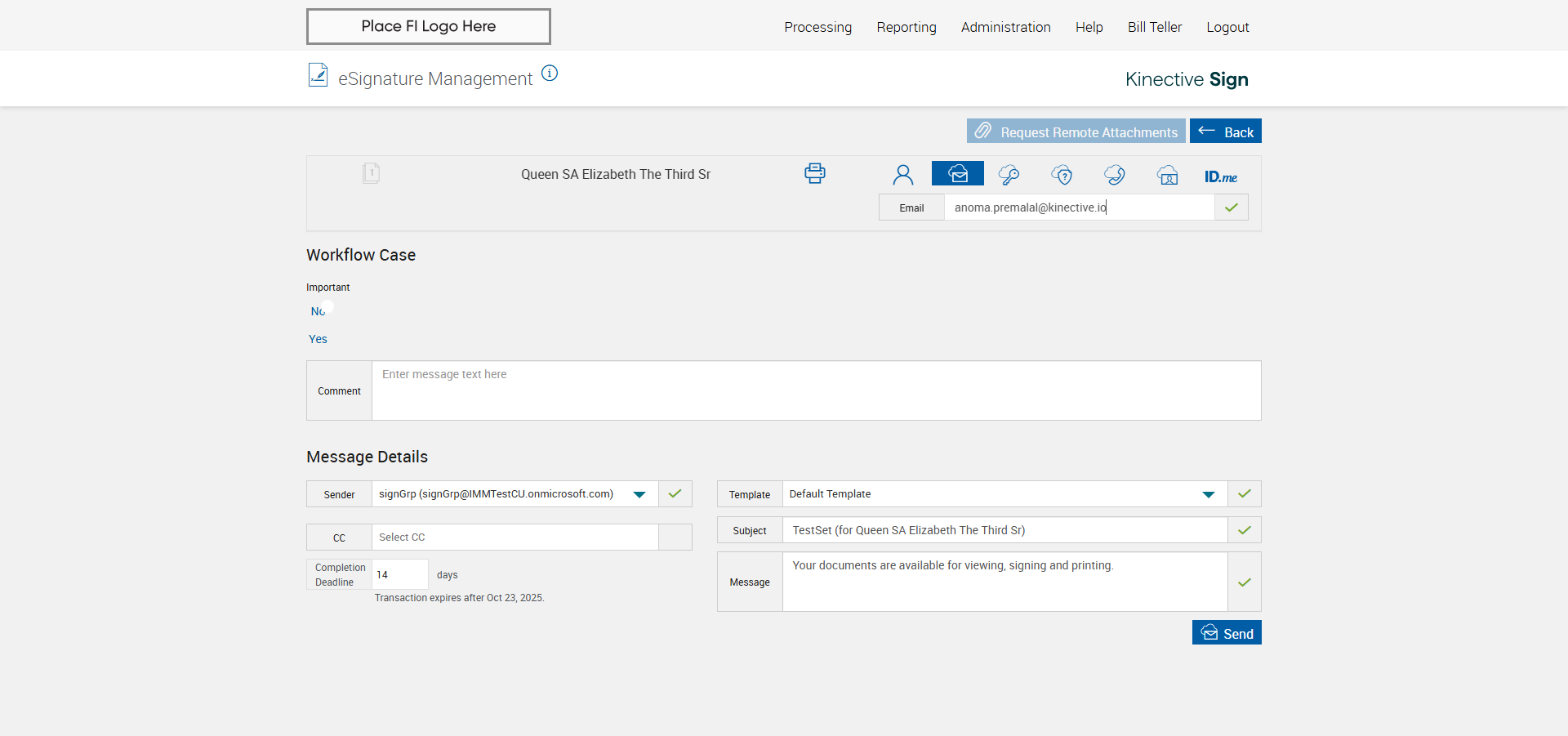Open the Sender dropdown
The image size is (1568, 736).
639,494
